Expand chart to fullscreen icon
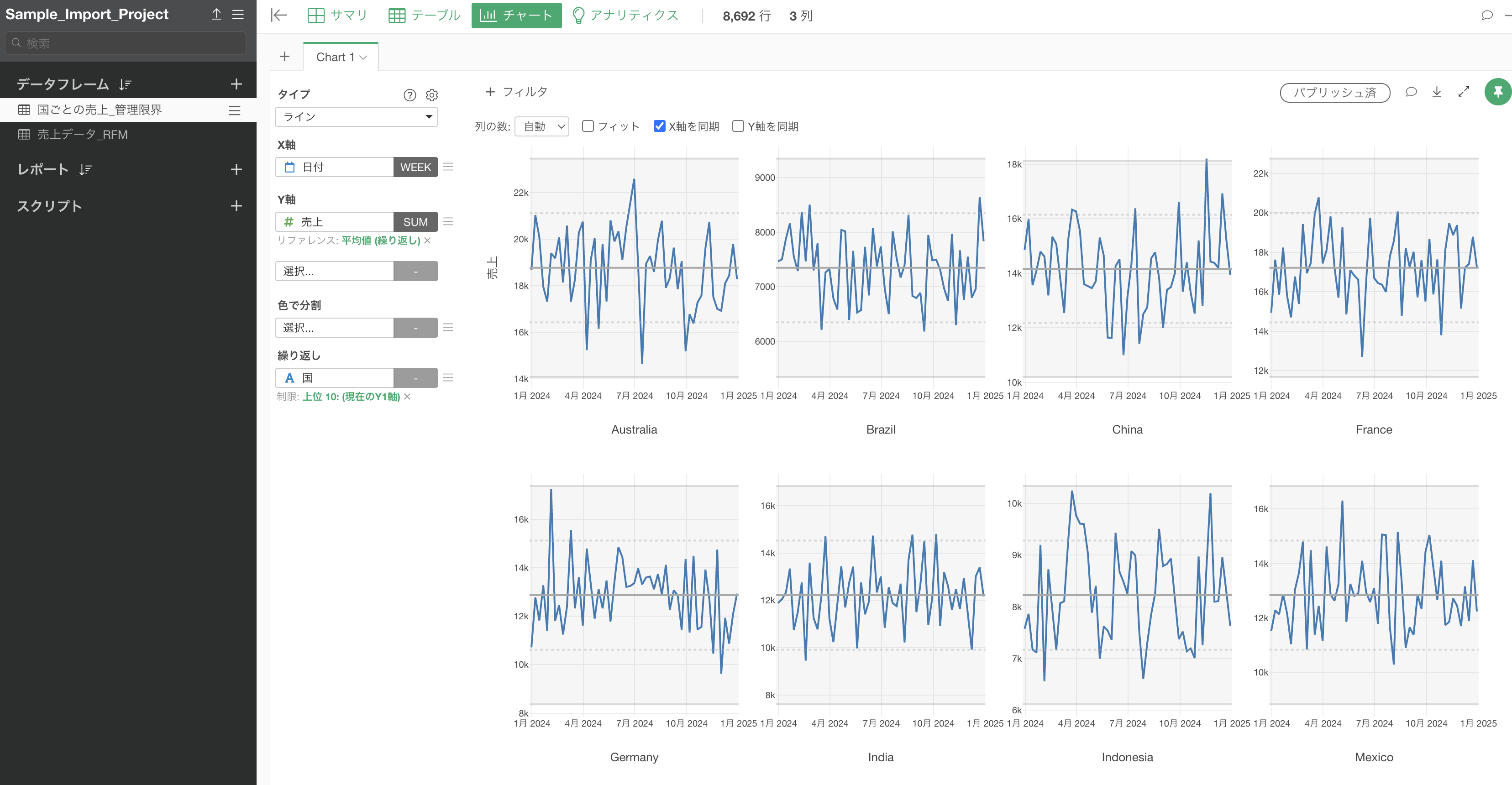 pyautogui.click(x=1463, y=92)
